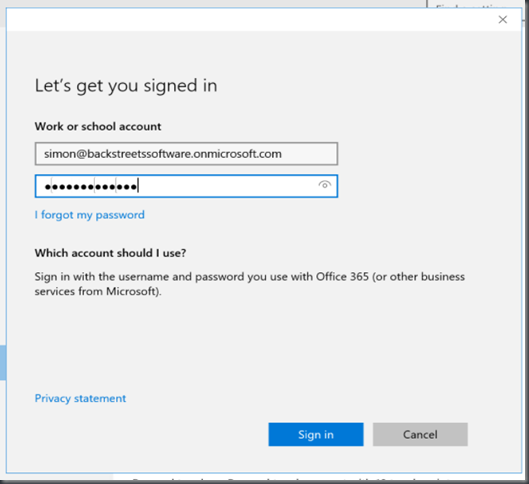Click the Office 365 text in the description
This screenshot has width=529, height=484.
coord(342,277)
